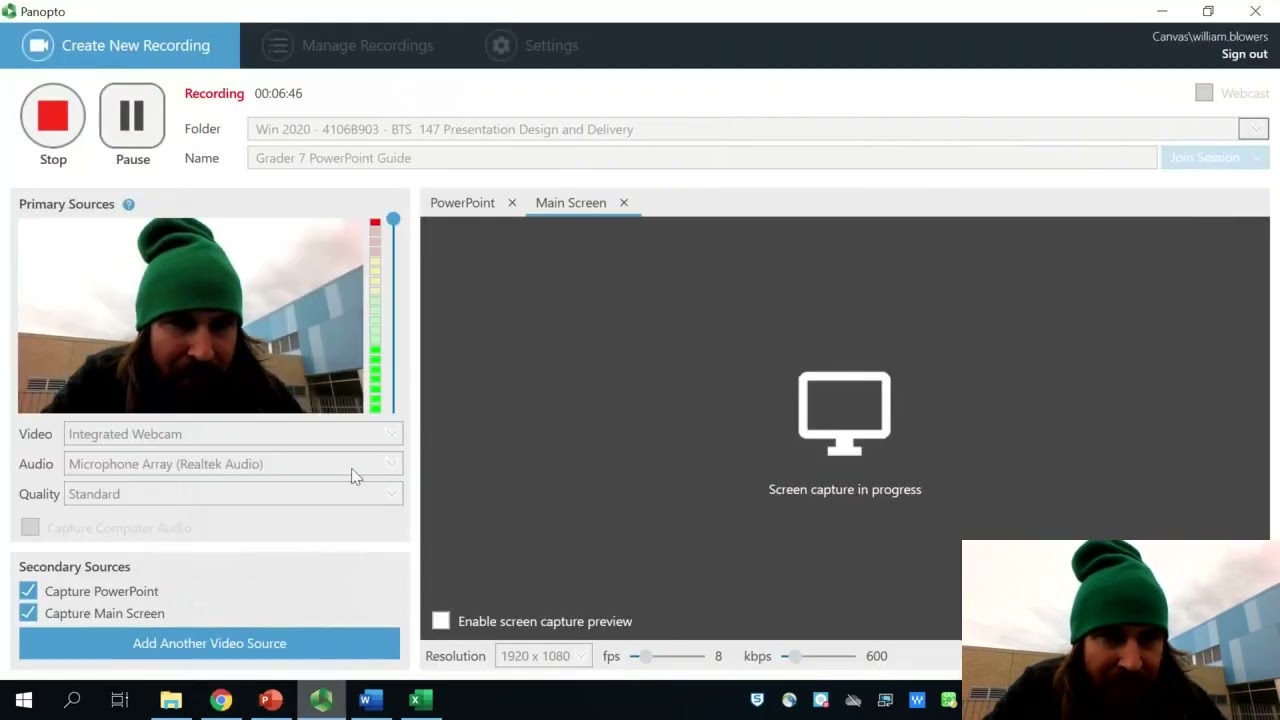Open the Windows Start menu

(24, 700)
